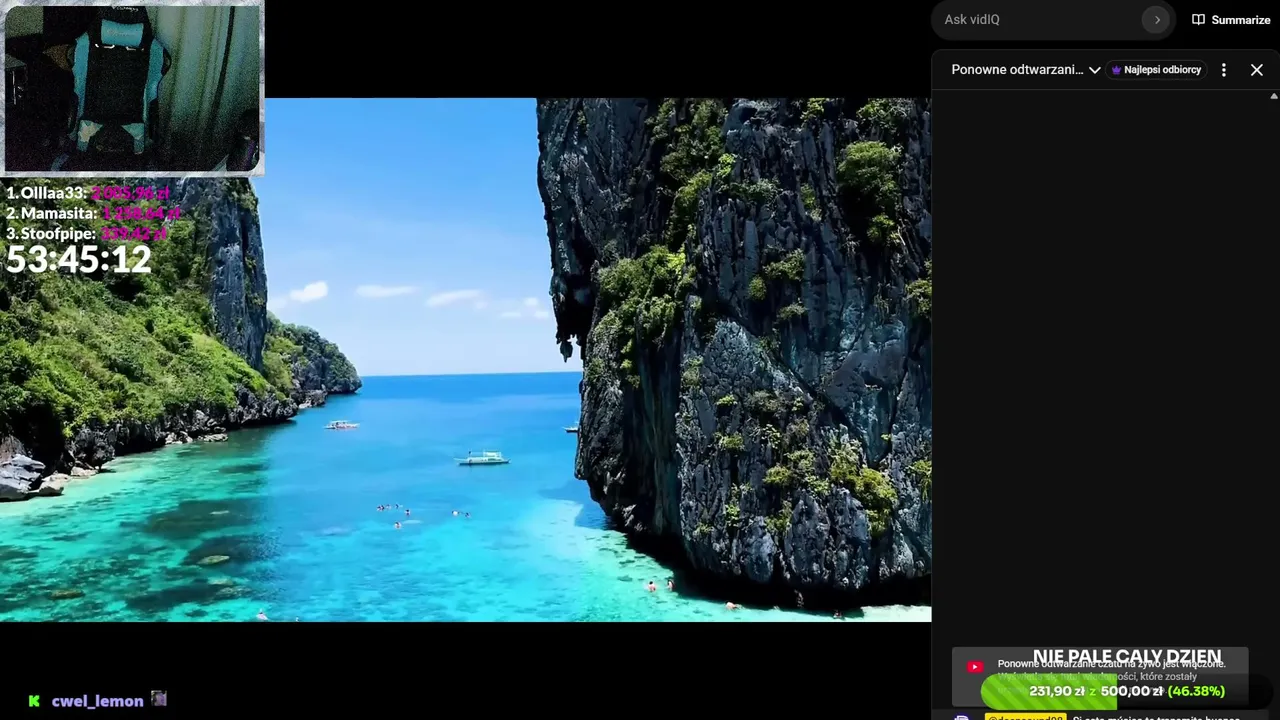The image size is (1280, 720).
Task: Close the chat replay panel
Action: pyautogui.click(x=1257, y=70)
